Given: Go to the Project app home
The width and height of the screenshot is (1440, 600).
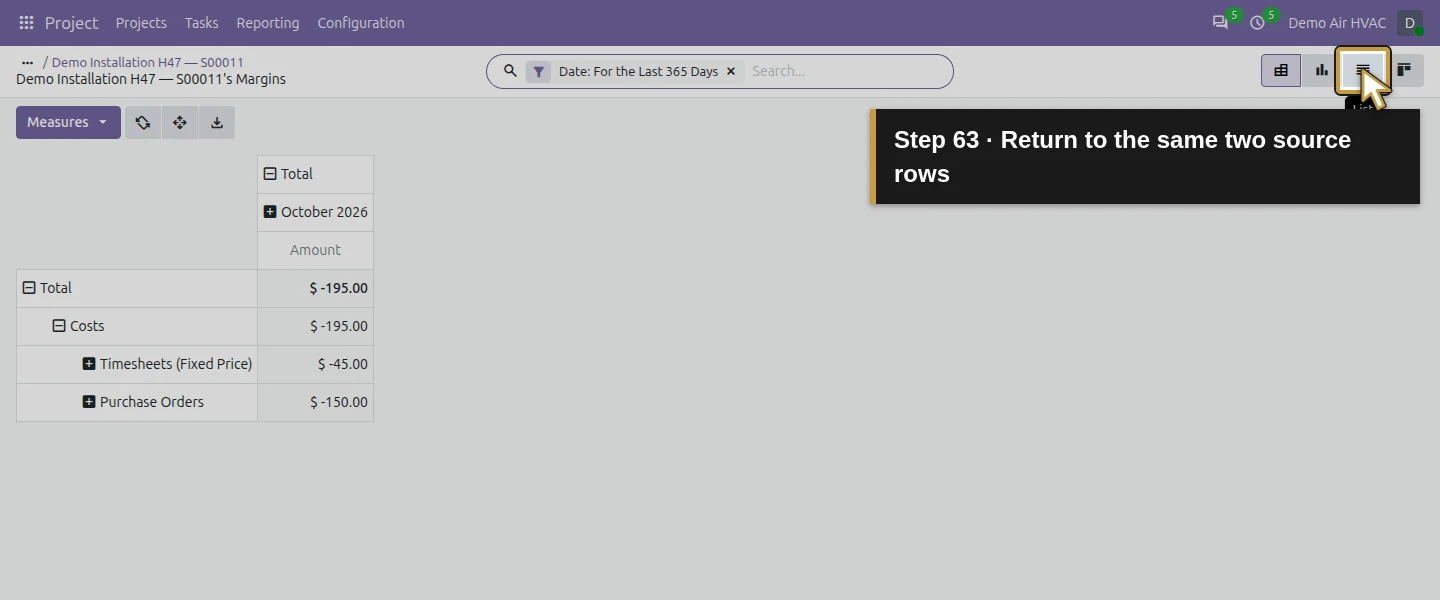Looking at the screenshot, I should click(x=71, y=23).
